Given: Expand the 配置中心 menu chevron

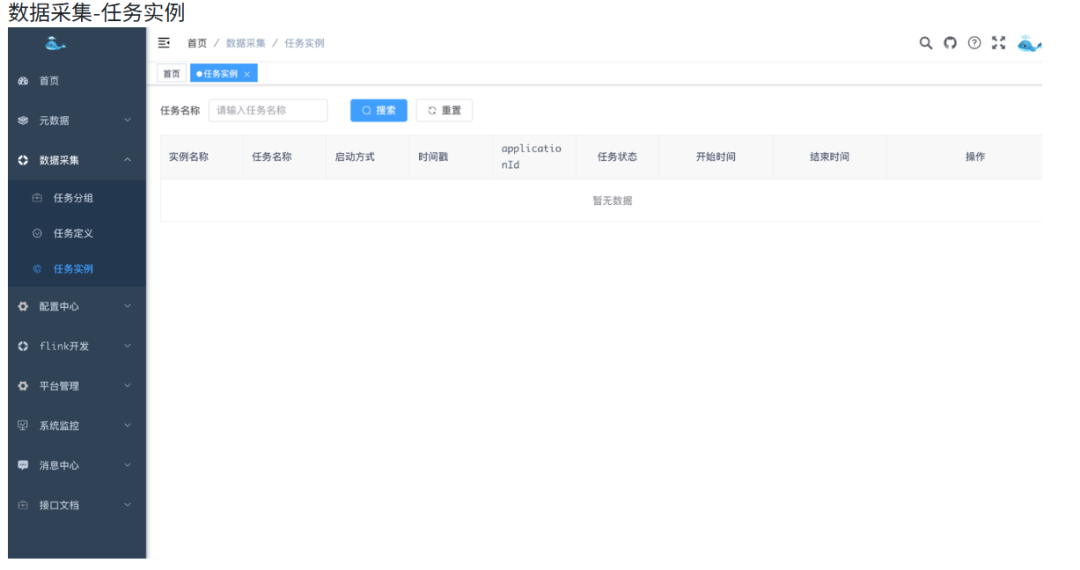Looking at the screenshot, I should [x=127, y=306].
